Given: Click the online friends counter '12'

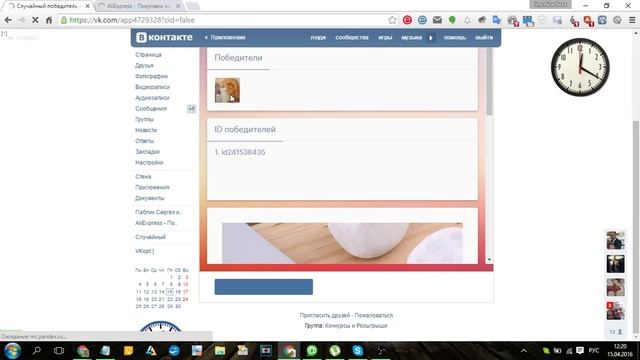Looking at the screenshot, I should (616, 332).
